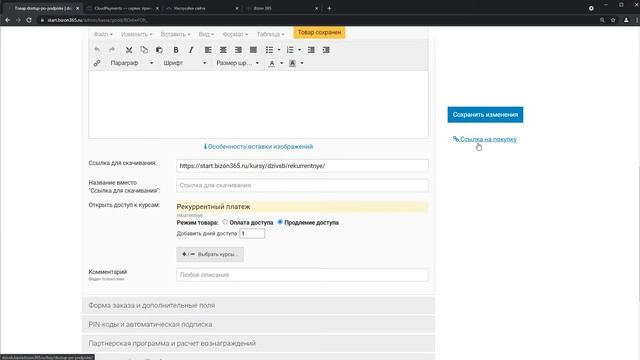Open bulleted list style dropdown arrow
The width and height of the screenshot is (640, 360).
coord(279,50)
